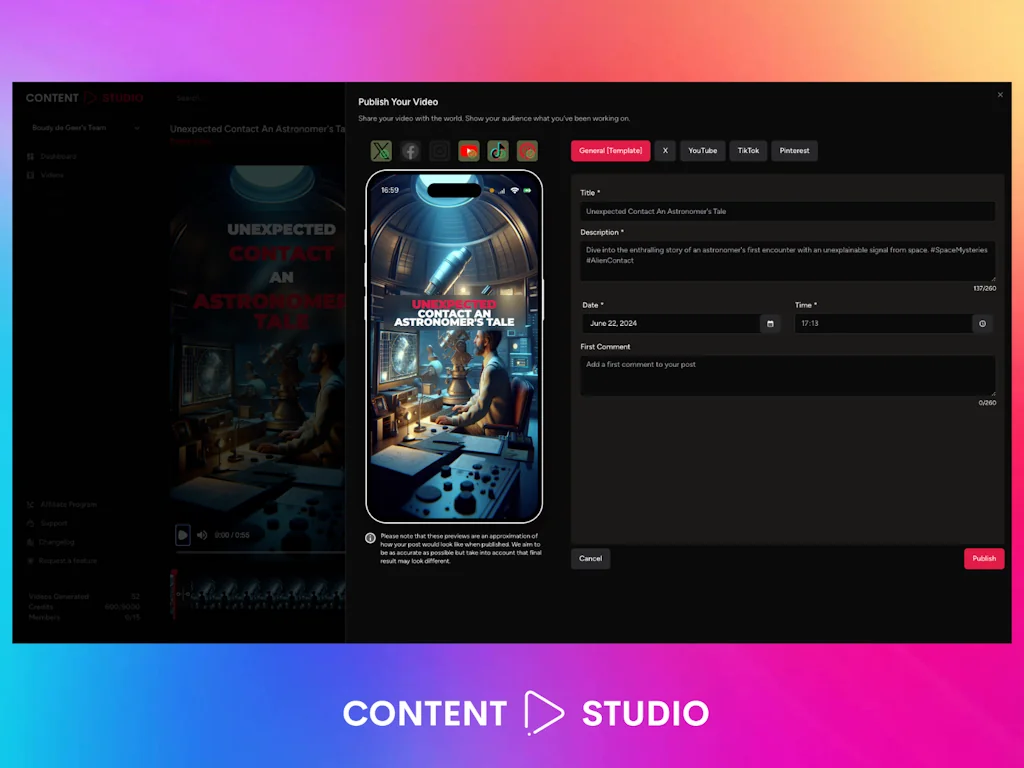The image size is (1024, 768).
Task: Click the First Comment text area
Action: [x=787, y=377]
